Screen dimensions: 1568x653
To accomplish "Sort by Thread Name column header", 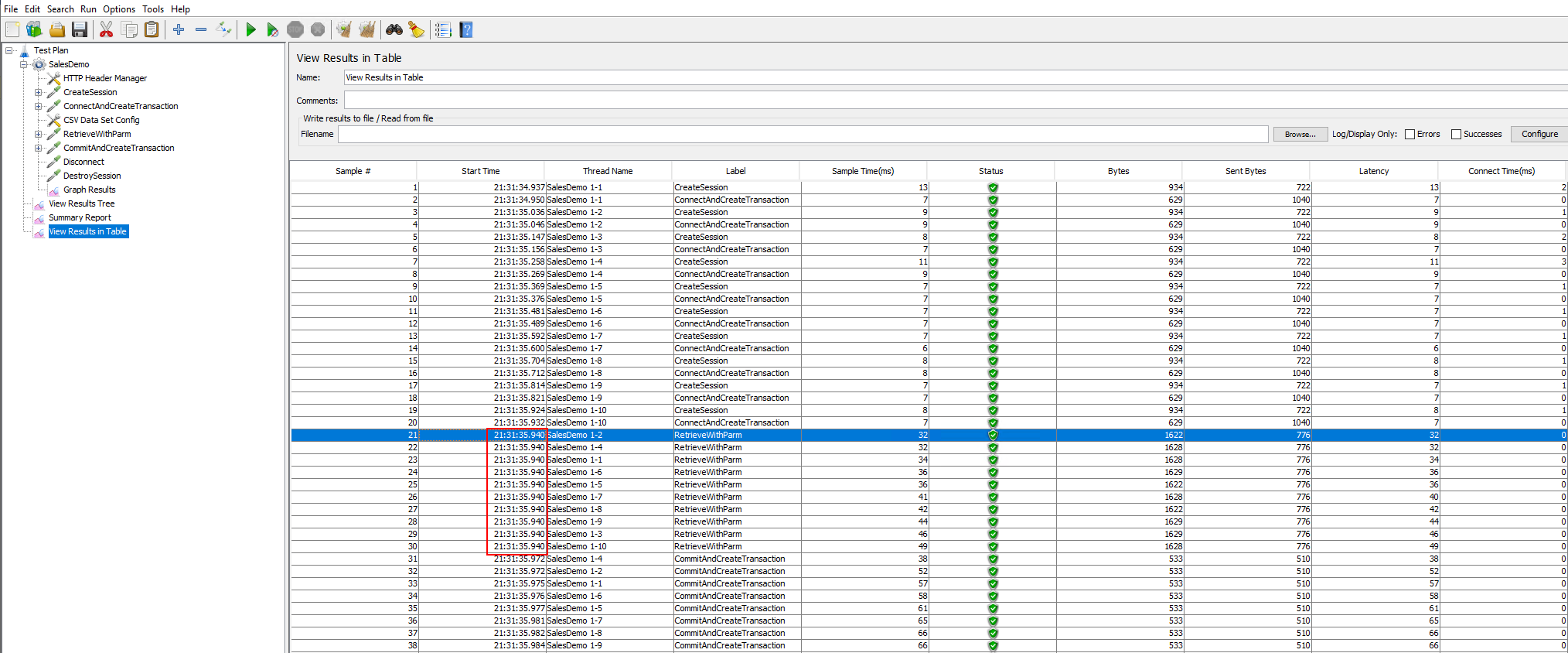I will 608,171.
